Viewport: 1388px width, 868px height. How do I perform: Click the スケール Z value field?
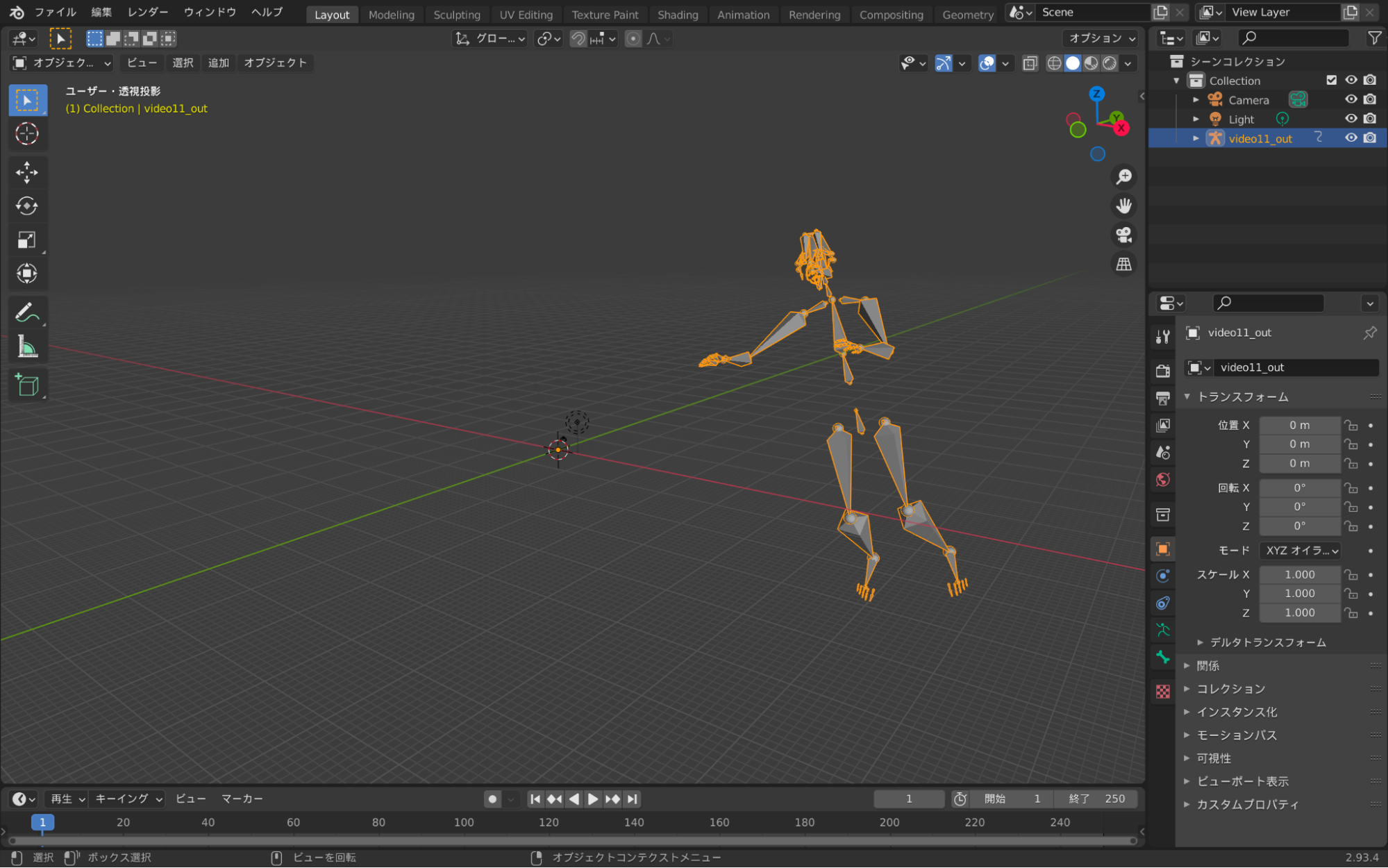coord(1300,612)
